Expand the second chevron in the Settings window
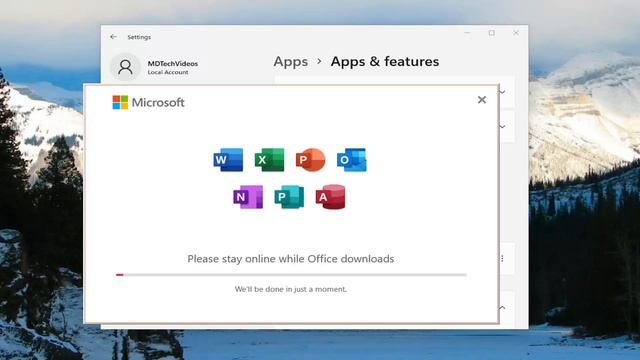This screenshot has width=640, height=360. point(502,127)
